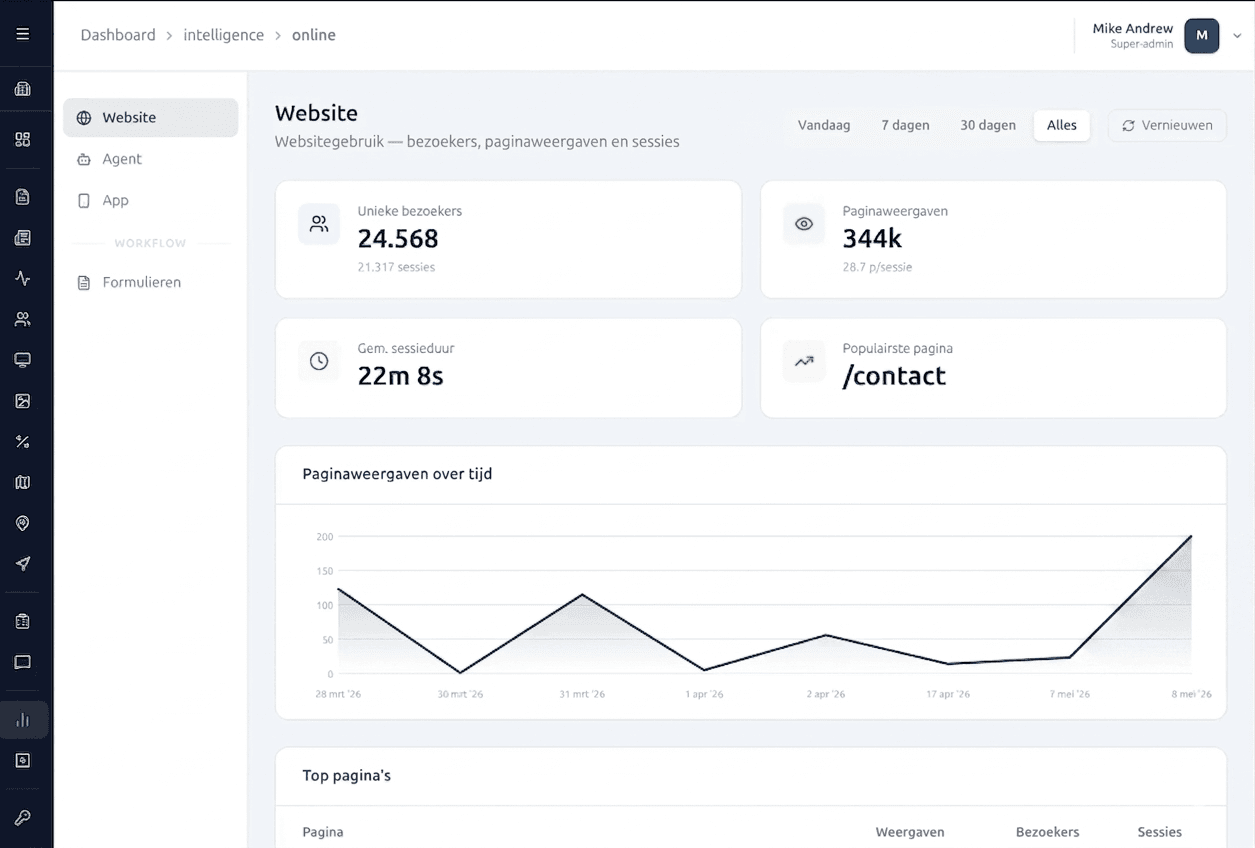This screenshot has width=1255, height=848.
Task: Open the chat message sidebar icon
Action: [23, 662]
